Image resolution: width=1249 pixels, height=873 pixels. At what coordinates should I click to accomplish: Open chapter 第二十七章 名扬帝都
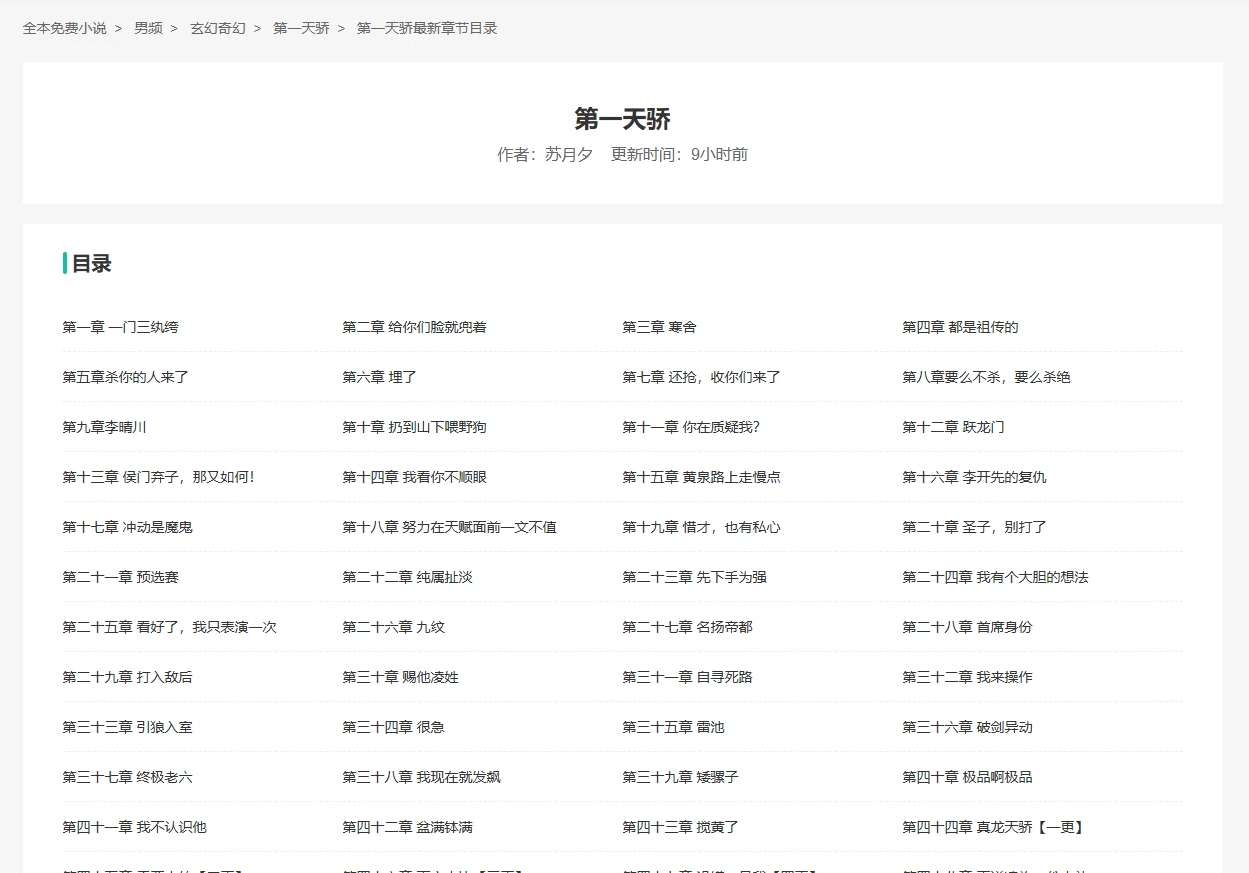[x=687, y=627]
